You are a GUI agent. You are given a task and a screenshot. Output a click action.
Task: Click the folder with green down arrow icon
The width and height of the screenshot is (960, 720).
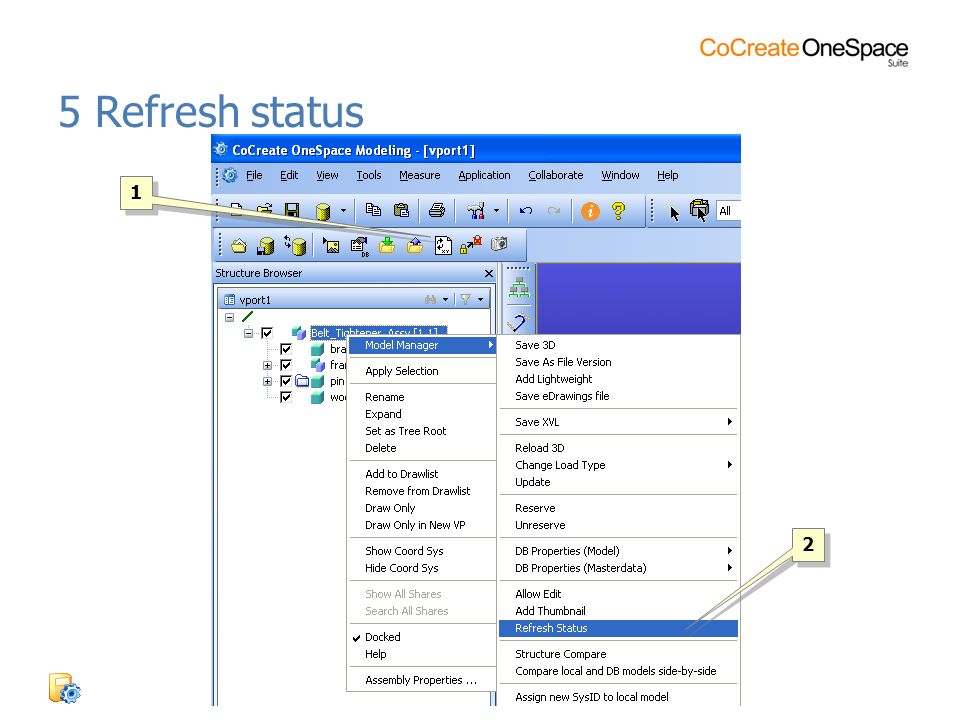pos(387,246)
